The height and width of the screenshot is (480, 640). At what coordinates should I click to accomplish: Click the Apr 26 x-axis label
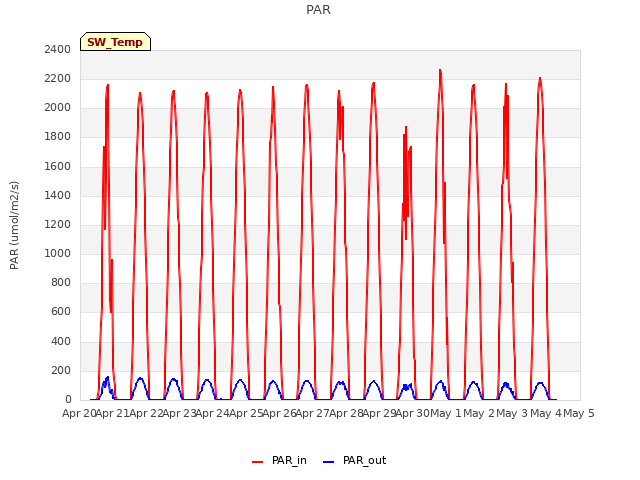coord(280,413)
